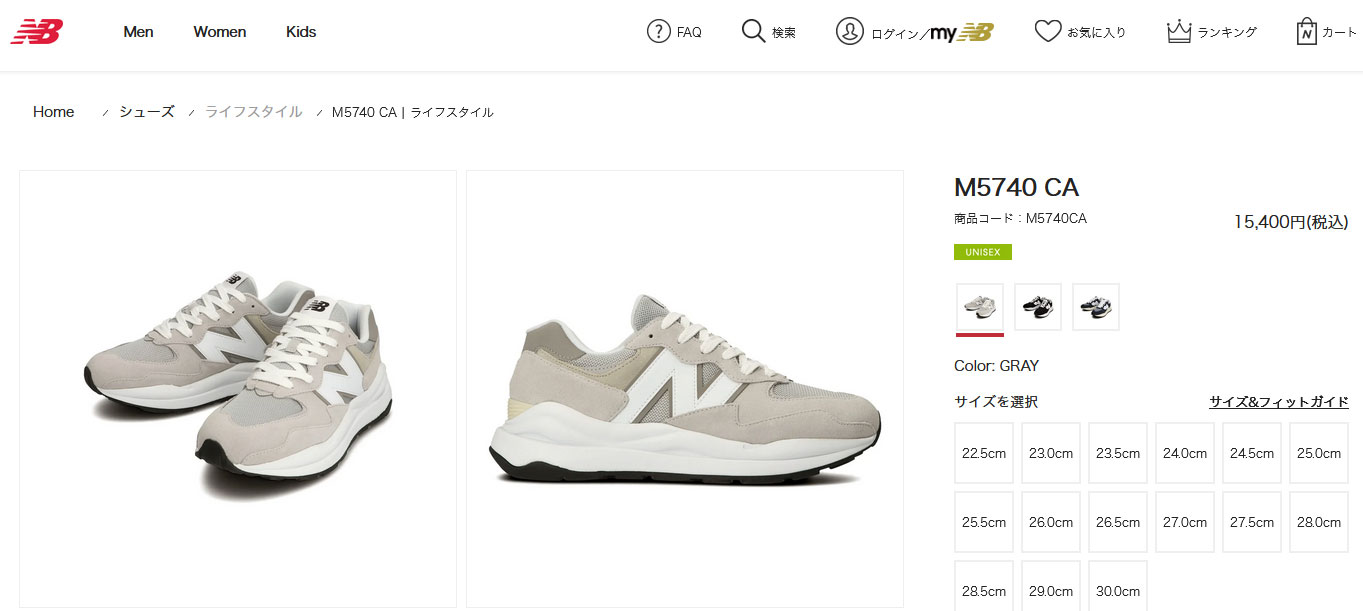Open the side-view shoe product image
The height and width of the screenshot is (611, 1363).
(685, 389)
